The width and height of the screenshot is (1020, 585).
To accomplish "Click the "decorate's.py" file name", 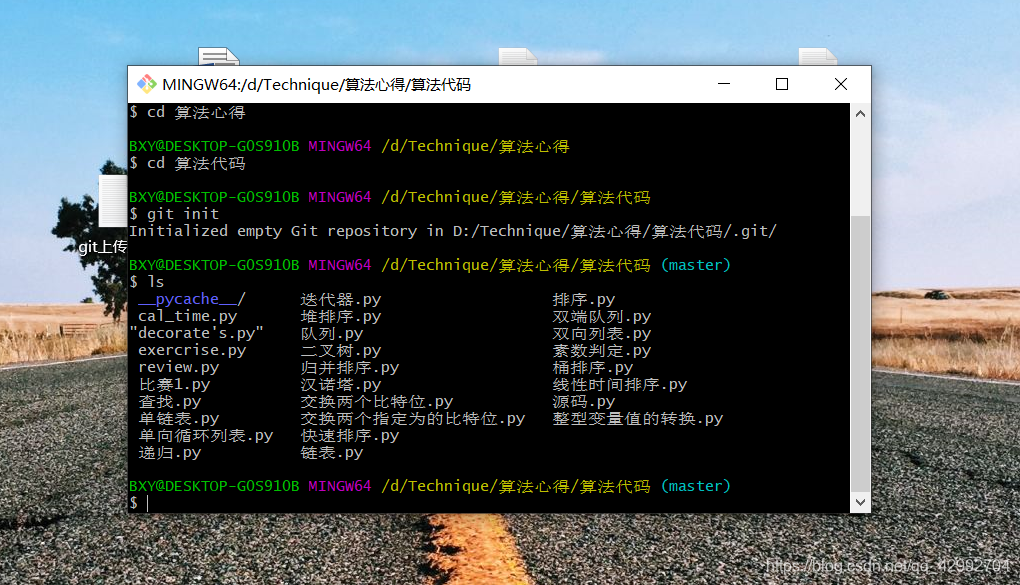I will [196, 333].
